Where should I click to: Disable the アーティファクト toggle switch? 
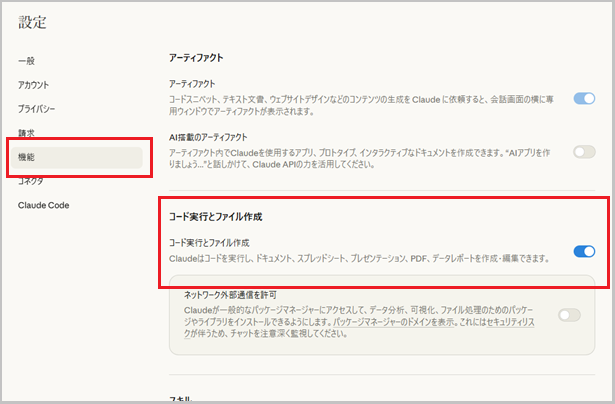[x=584, y=98]
